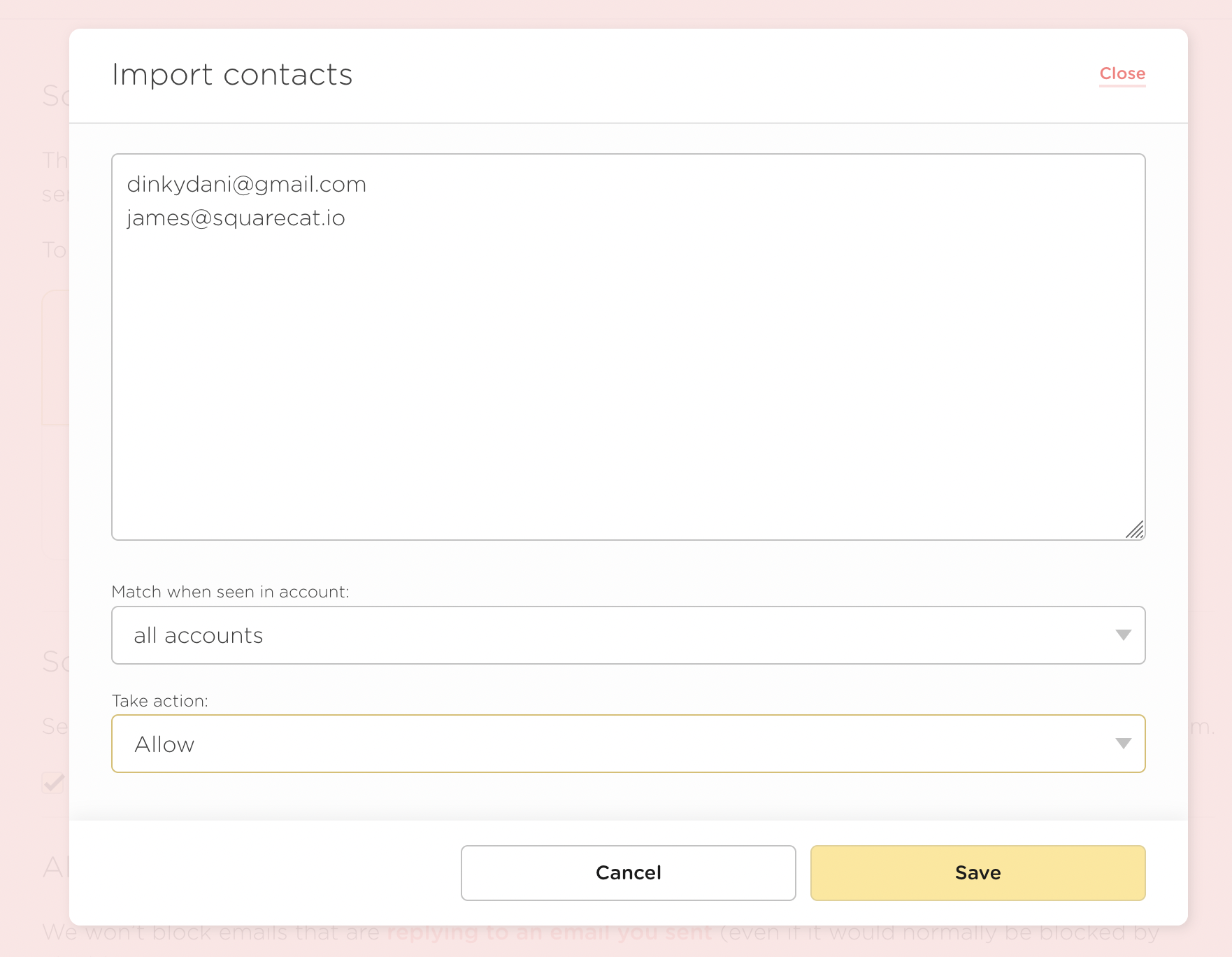Cancel the contact import
Screen dimensions: 1232x957
click(628, 872)
